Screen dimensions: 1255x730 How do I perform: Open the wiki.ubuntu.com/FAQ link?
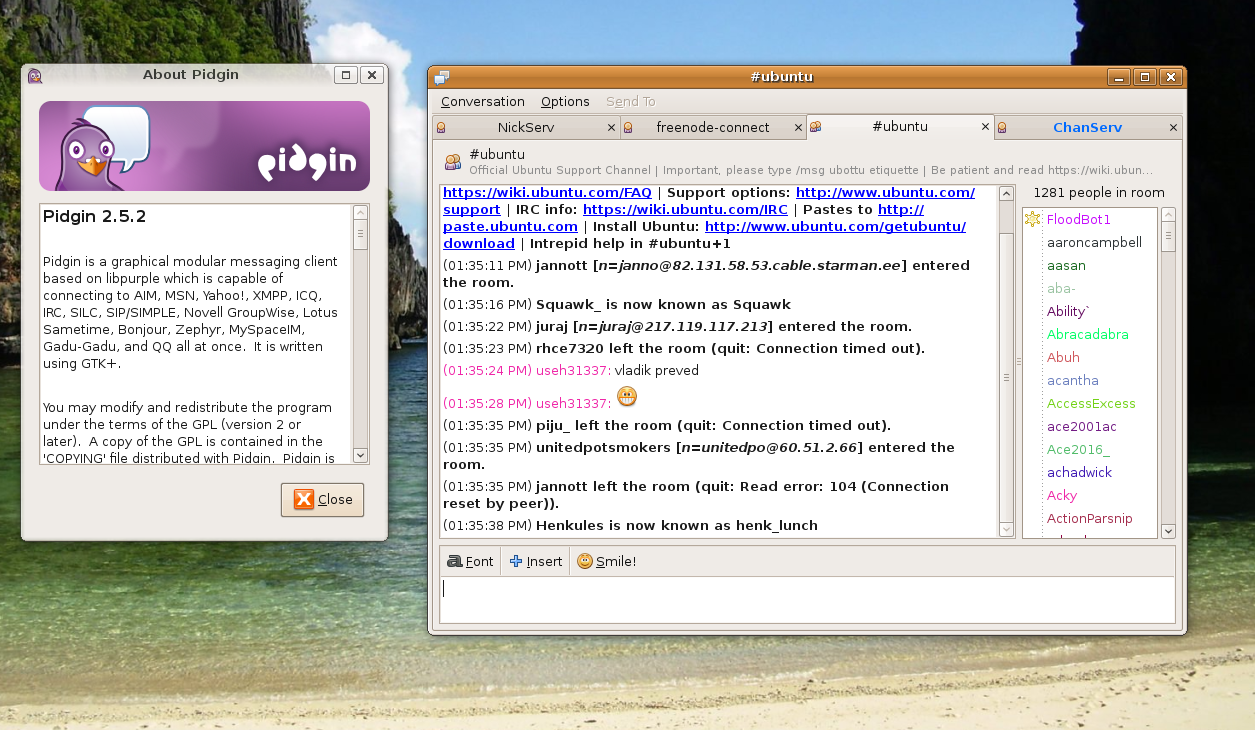coord(547,192)
